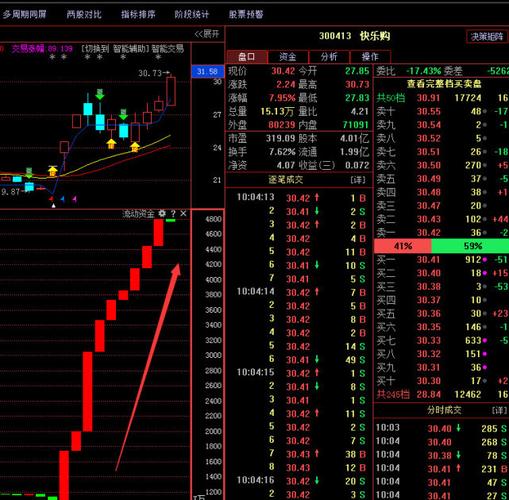Switch to the 分析 tab
Image resolution: width=509 pixels, height=500 pixels.
(x=329, y=57)
